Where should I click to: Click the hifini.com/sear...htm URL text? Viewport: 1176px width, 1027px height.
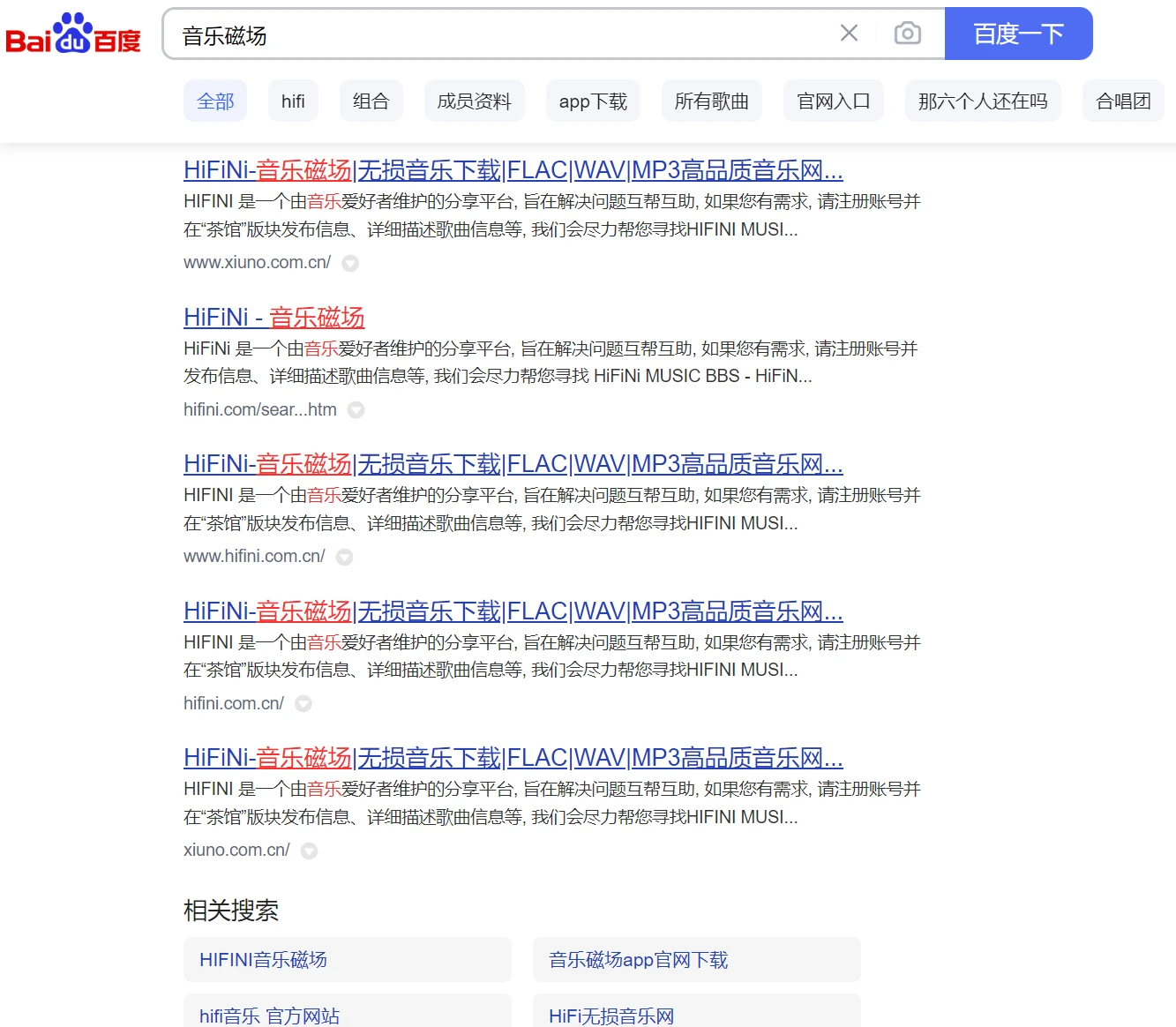(260, 409)
